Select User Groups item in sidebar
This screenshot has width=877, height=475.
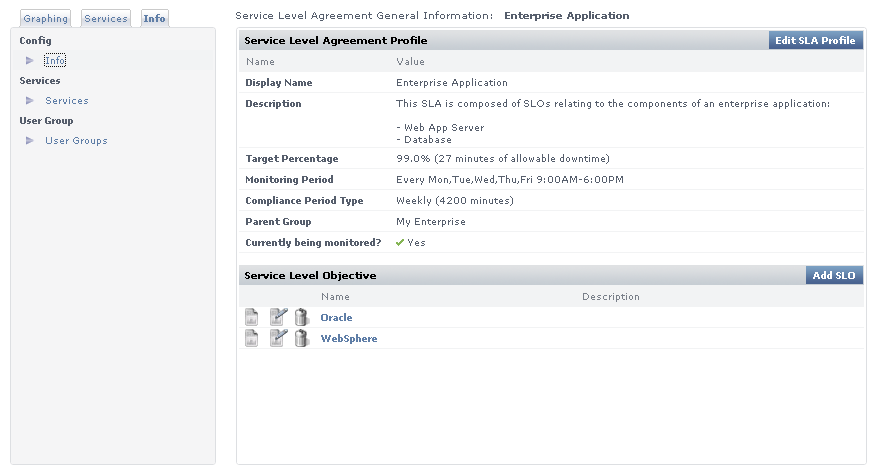point(76,141)
